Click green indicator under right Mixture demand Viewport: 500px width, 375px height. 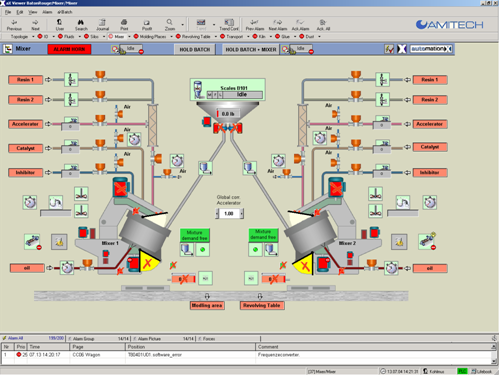click(255, 249)
